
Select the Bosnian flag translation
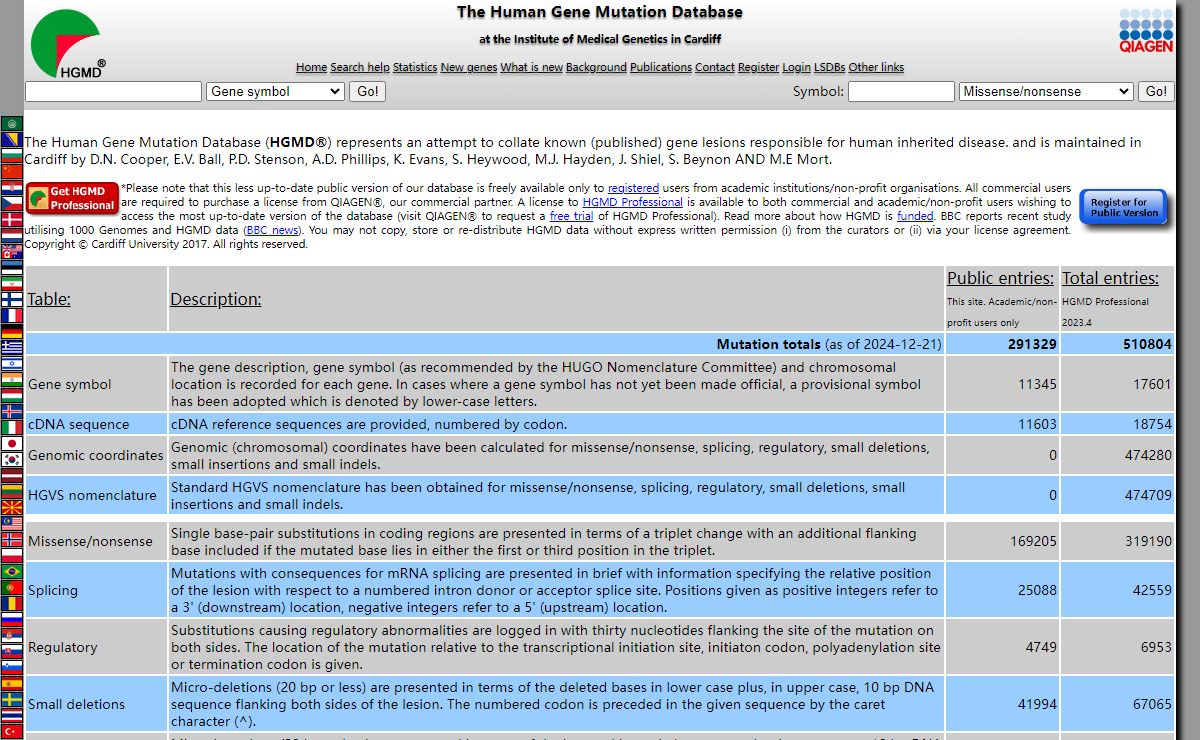tap(12, 139)
